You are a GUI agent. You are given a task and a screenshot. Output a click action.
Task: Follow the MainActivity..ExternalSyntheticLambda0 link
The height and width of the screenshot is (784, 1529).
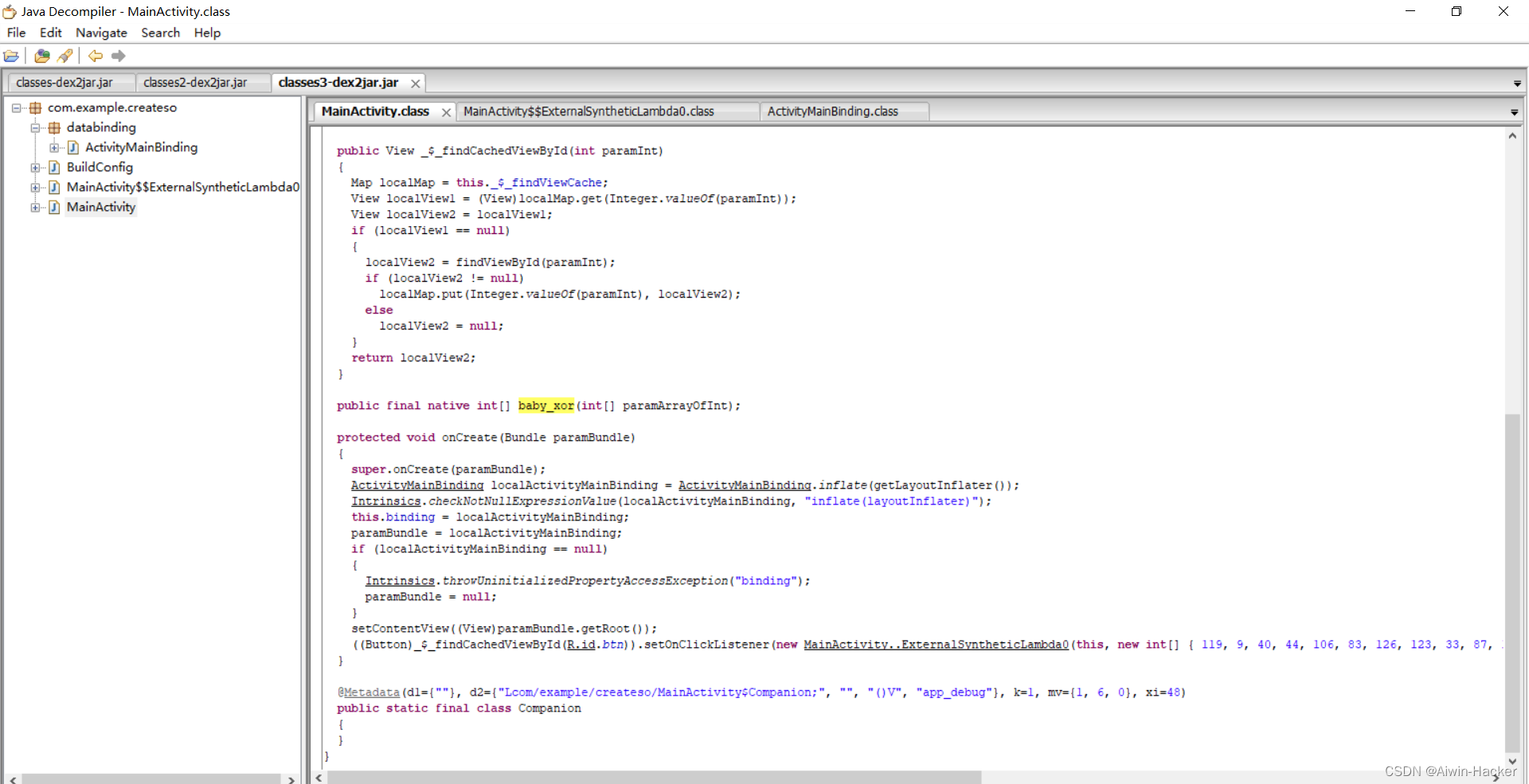point(936,645)
